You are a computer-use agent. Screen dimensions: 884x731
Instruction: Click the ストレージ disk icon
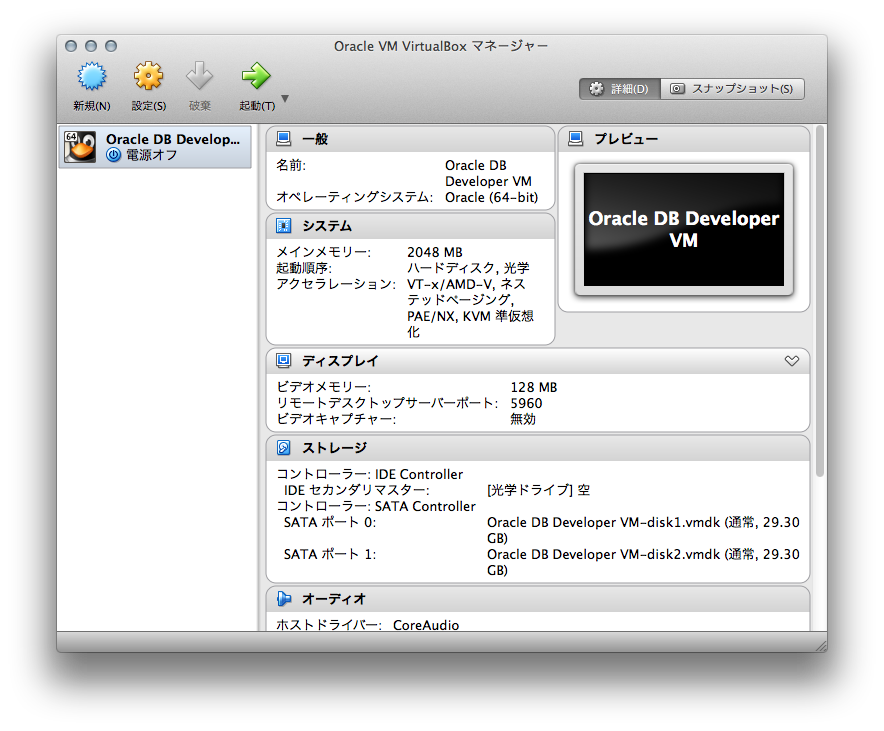pos(284,448)
